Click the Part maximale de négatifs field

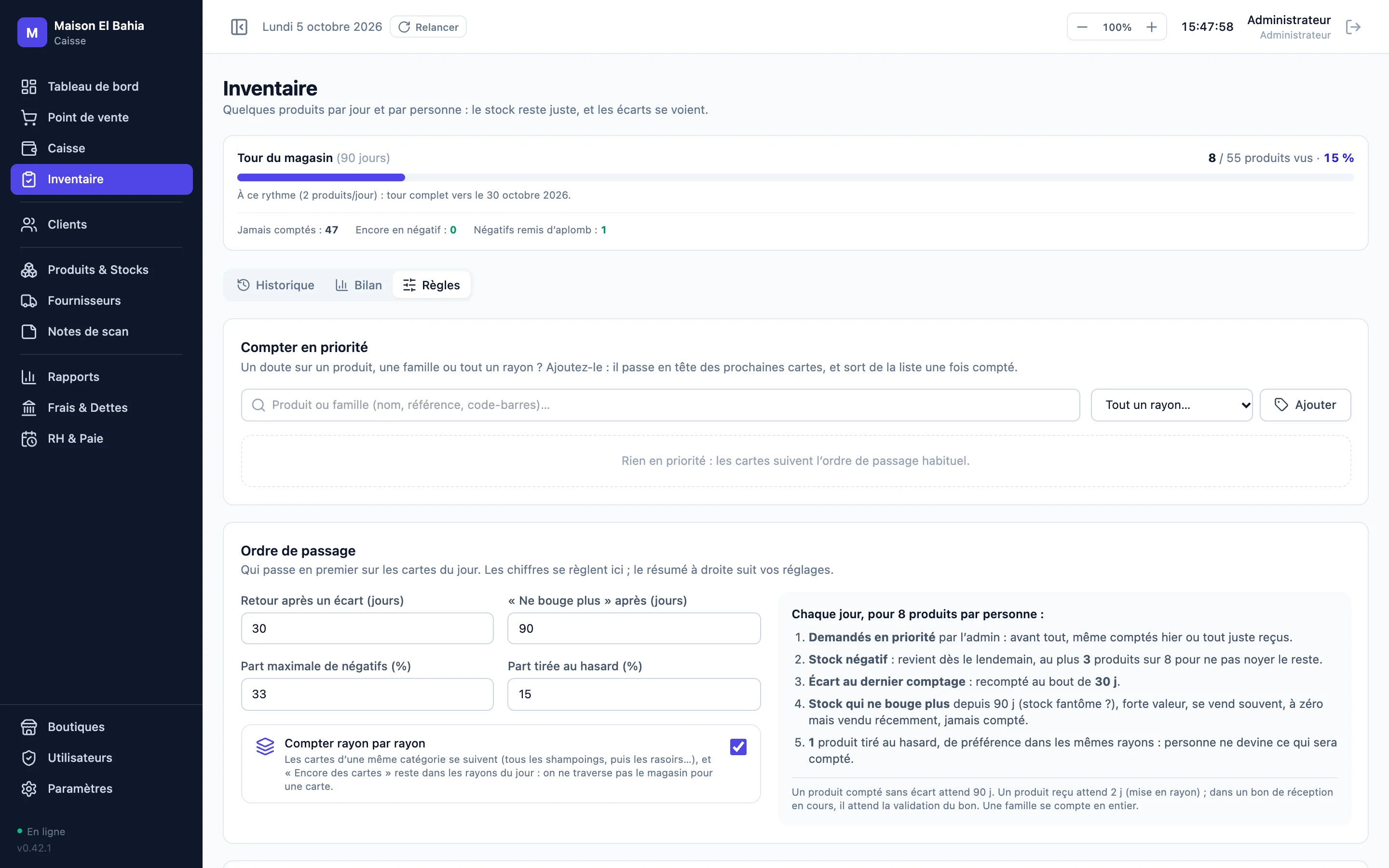click(368, 694)
